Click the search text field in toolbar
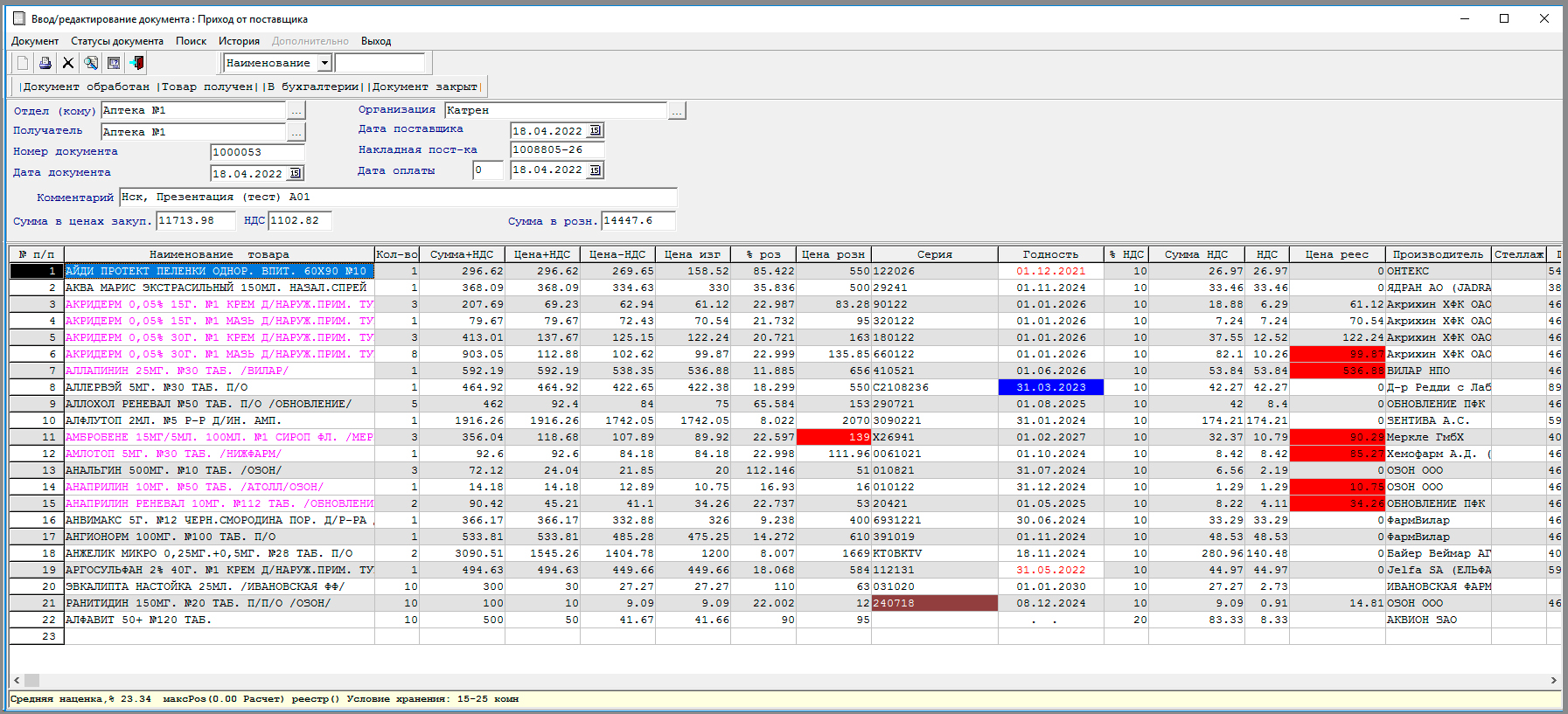 380,63
